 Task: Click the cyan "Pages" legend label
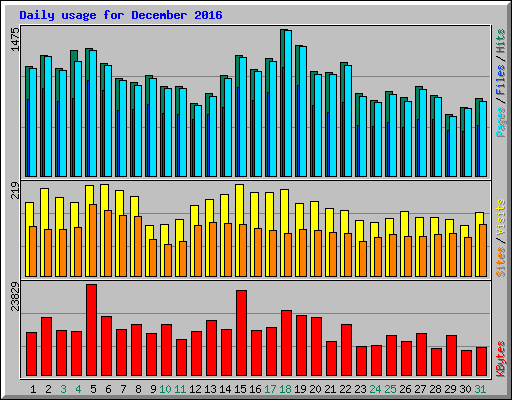tap(501, 122)
